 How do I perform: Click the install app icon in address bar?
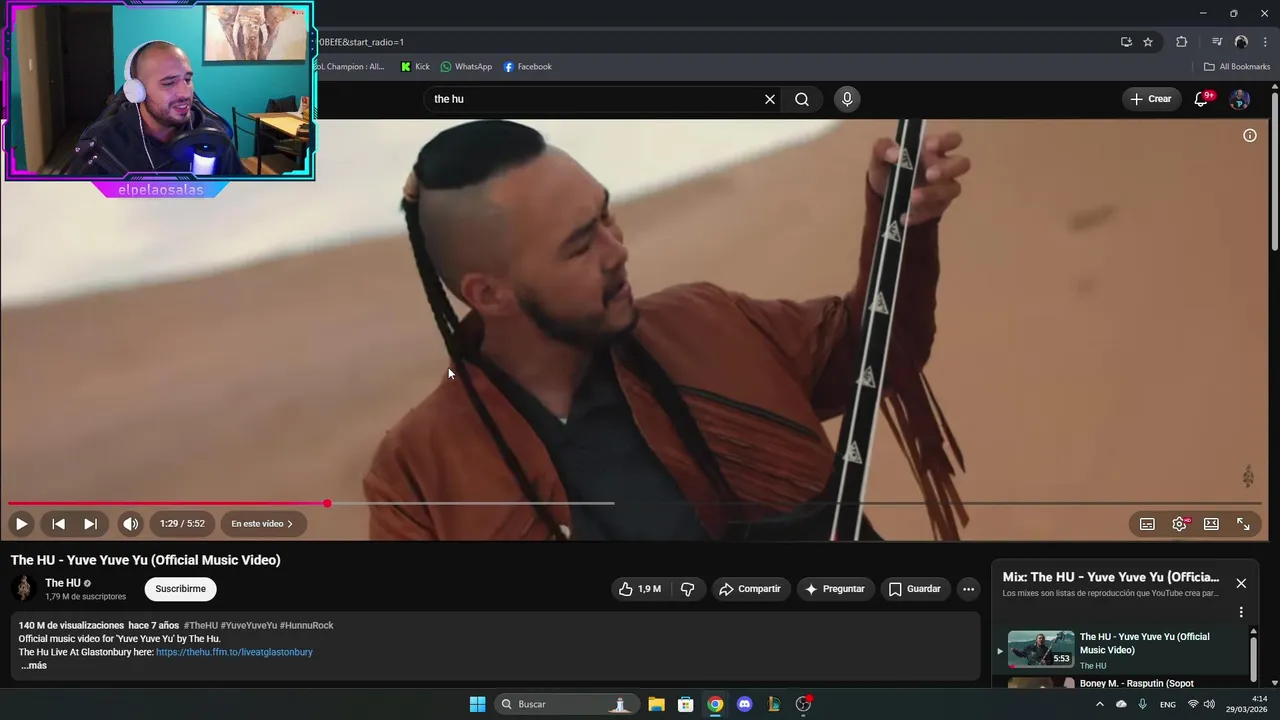tap(1126, 42)
